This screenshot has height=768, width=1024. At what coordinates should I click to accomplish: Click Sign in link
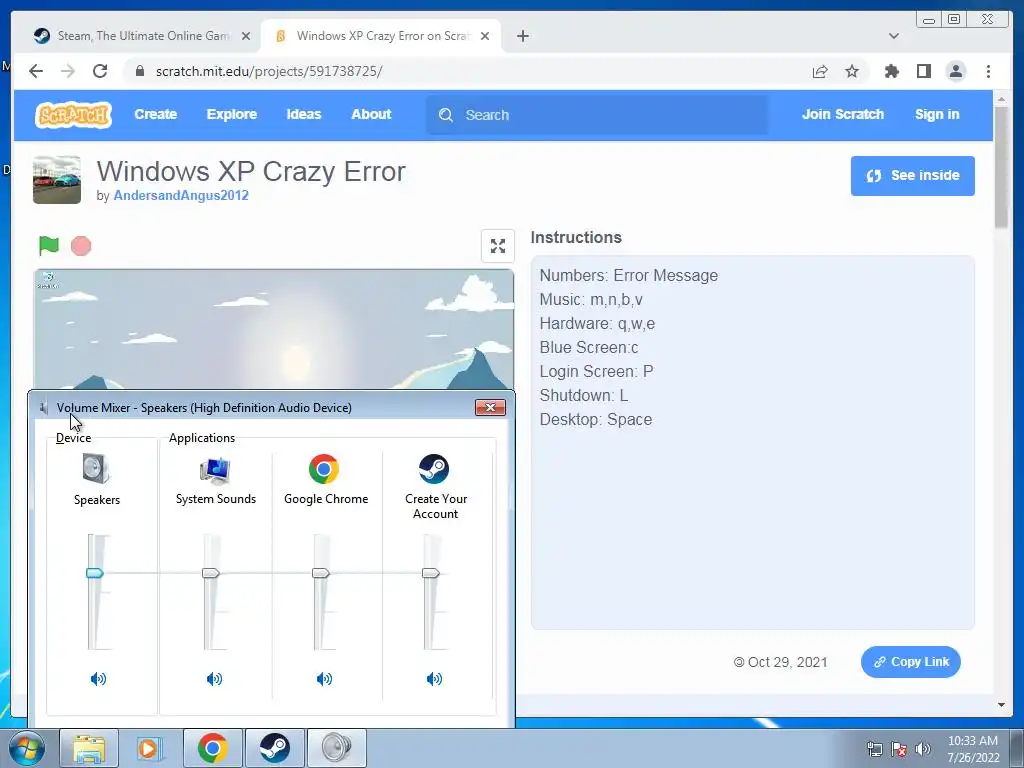pyautogui.click(x=937, y=114)
